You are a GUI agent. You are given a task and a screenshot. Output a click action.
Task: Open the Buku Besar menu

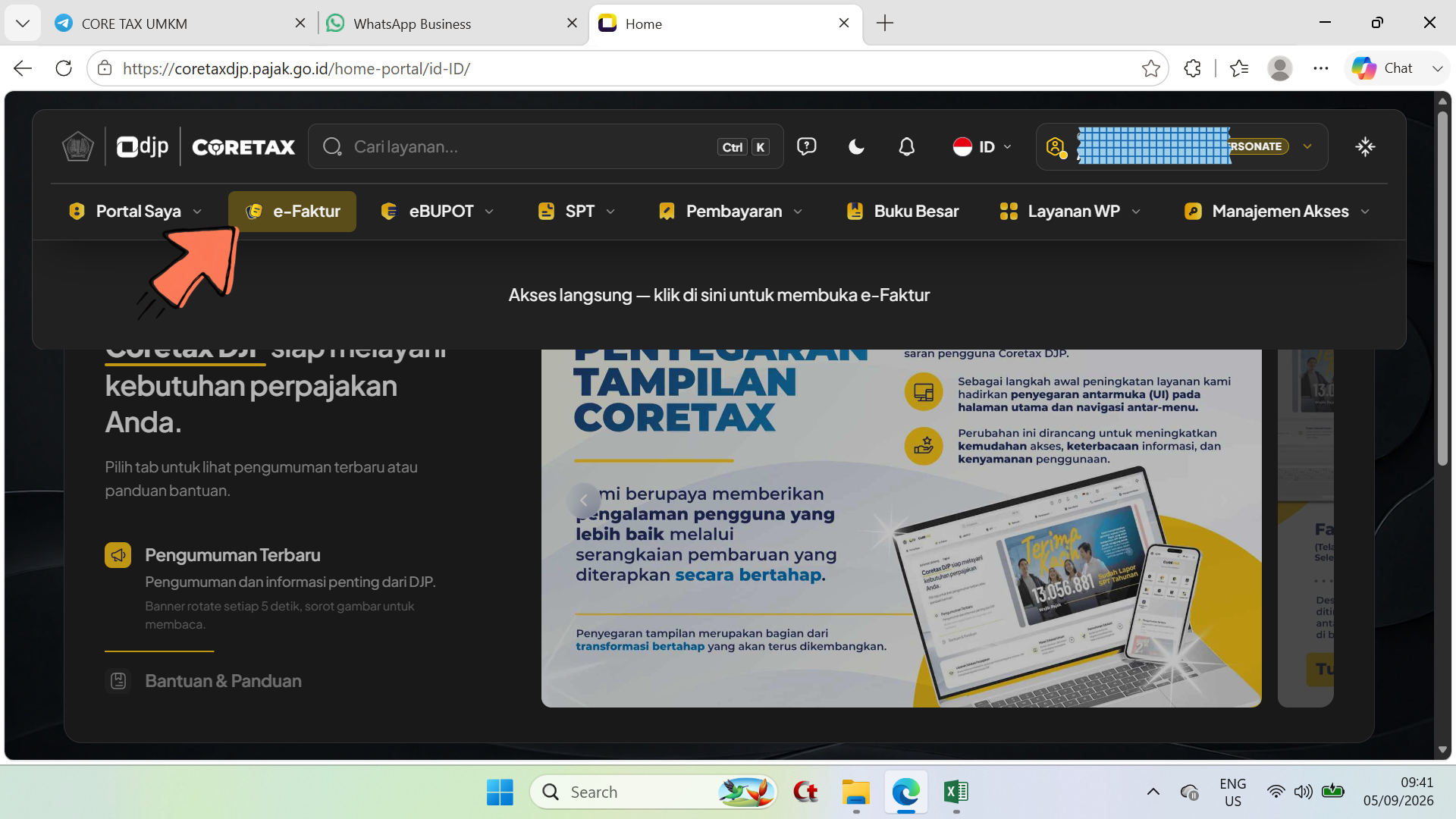(902, 212)
